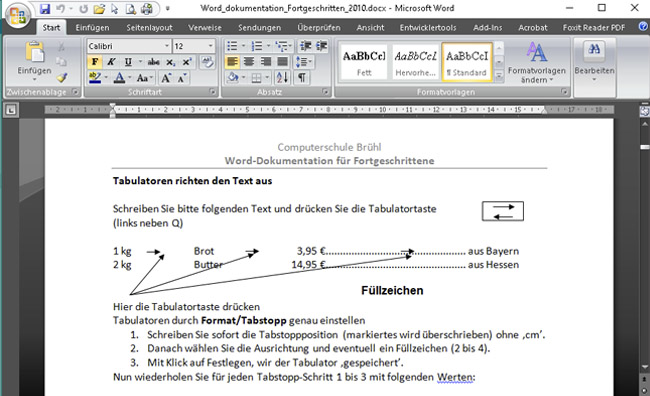Decrease font size with the small A
Screen dimensions: 650x396
182,78
